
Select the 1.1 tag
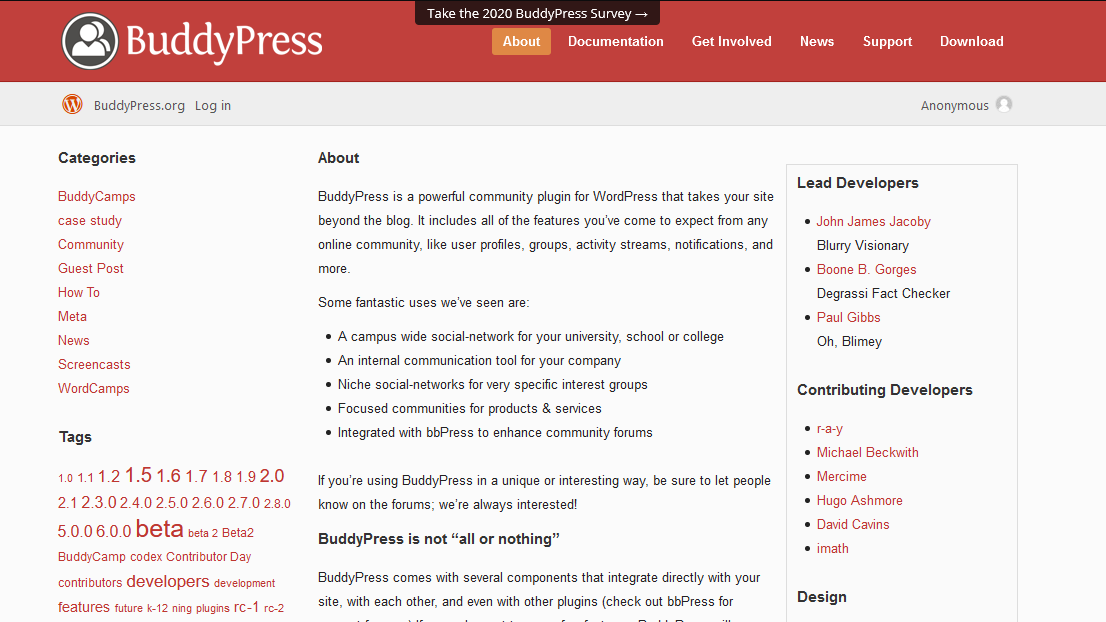tap(85, 478)
